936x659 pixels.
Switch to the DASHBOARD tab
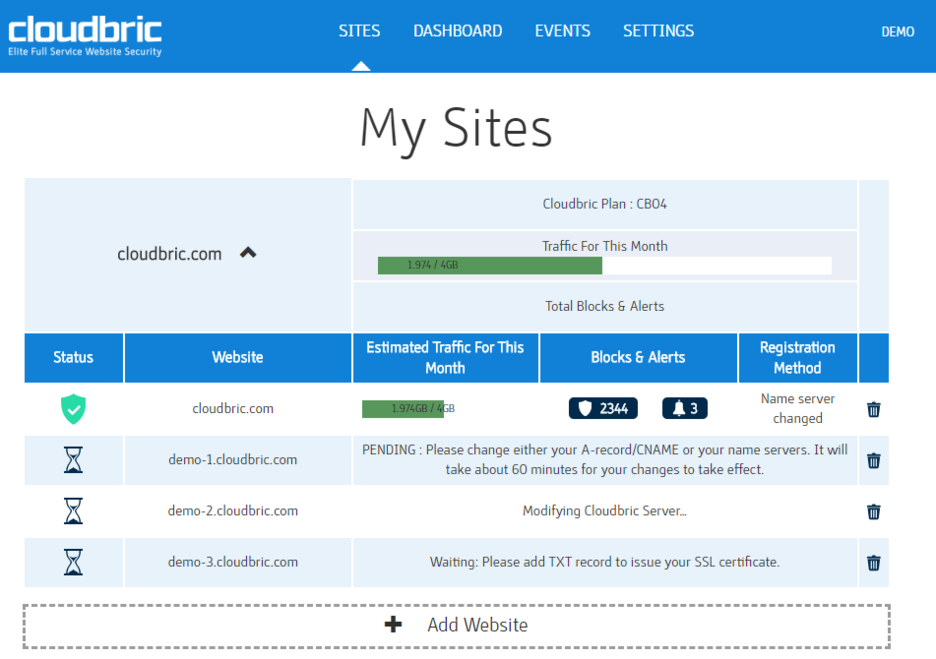pos(458,31)
